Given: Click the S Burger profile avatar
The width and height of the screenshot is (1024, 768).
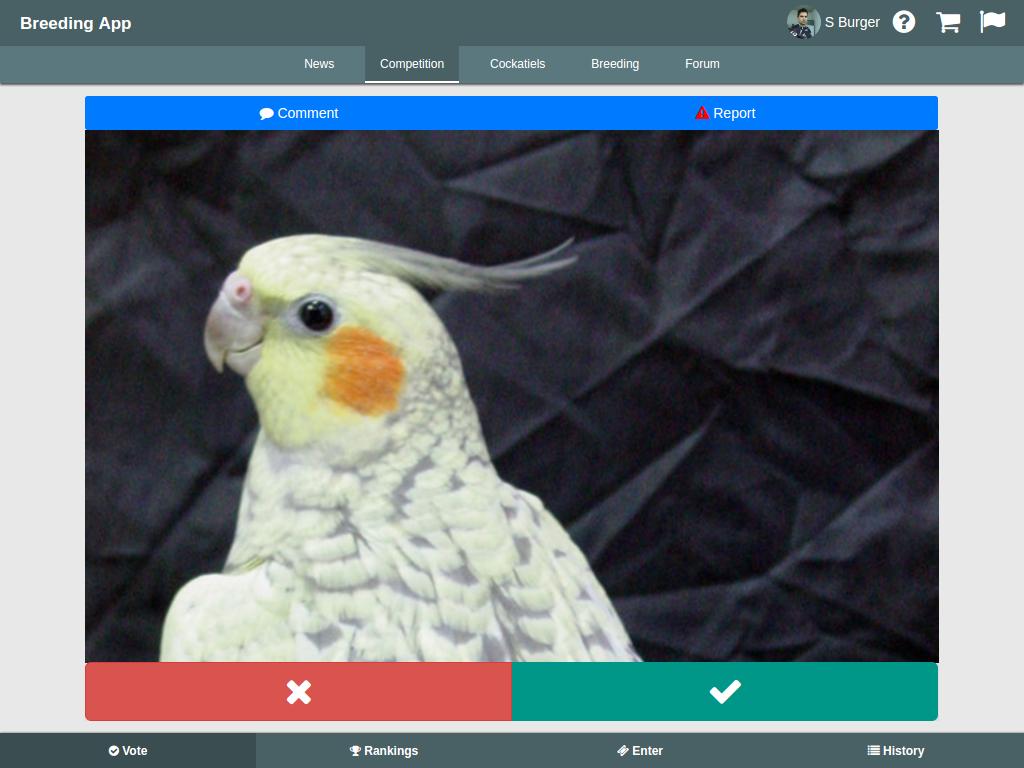Looking at the screenshot, I should (803, 22).
